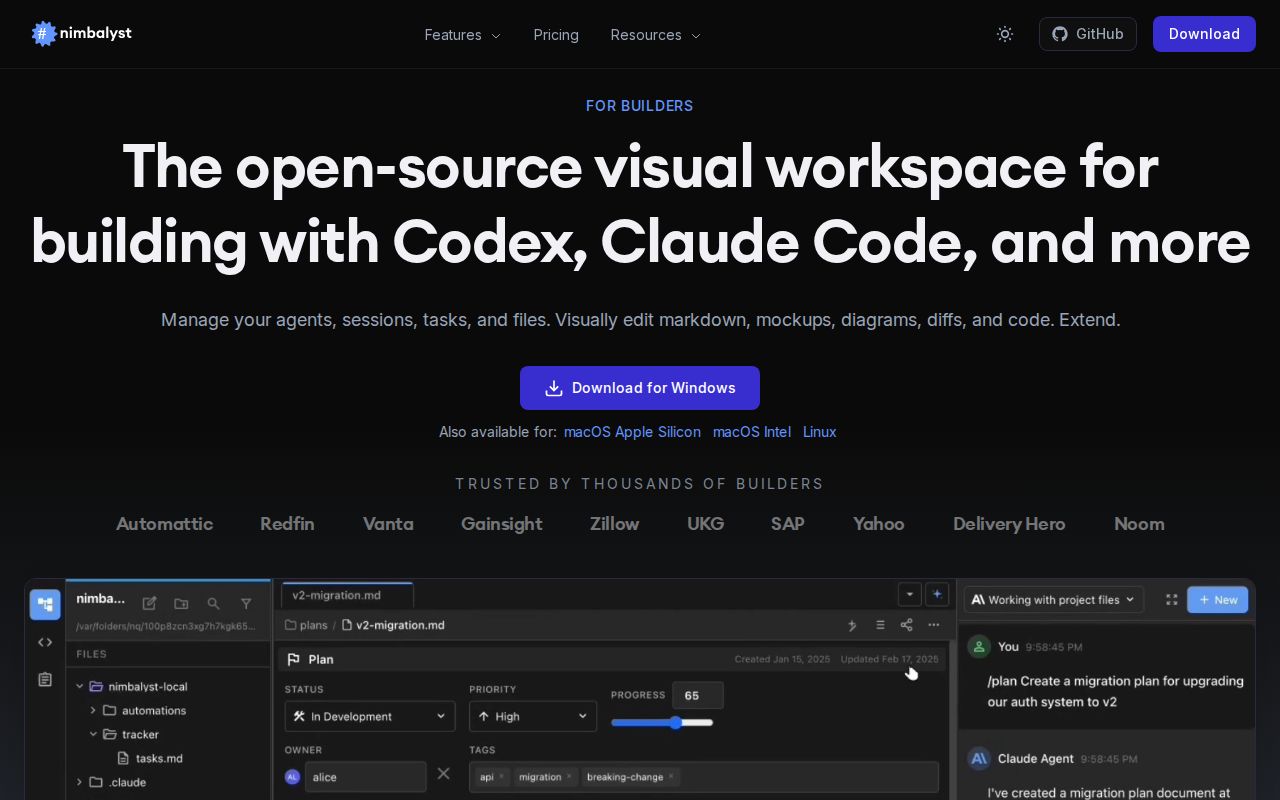Click the /plan migration message text

1115,691
